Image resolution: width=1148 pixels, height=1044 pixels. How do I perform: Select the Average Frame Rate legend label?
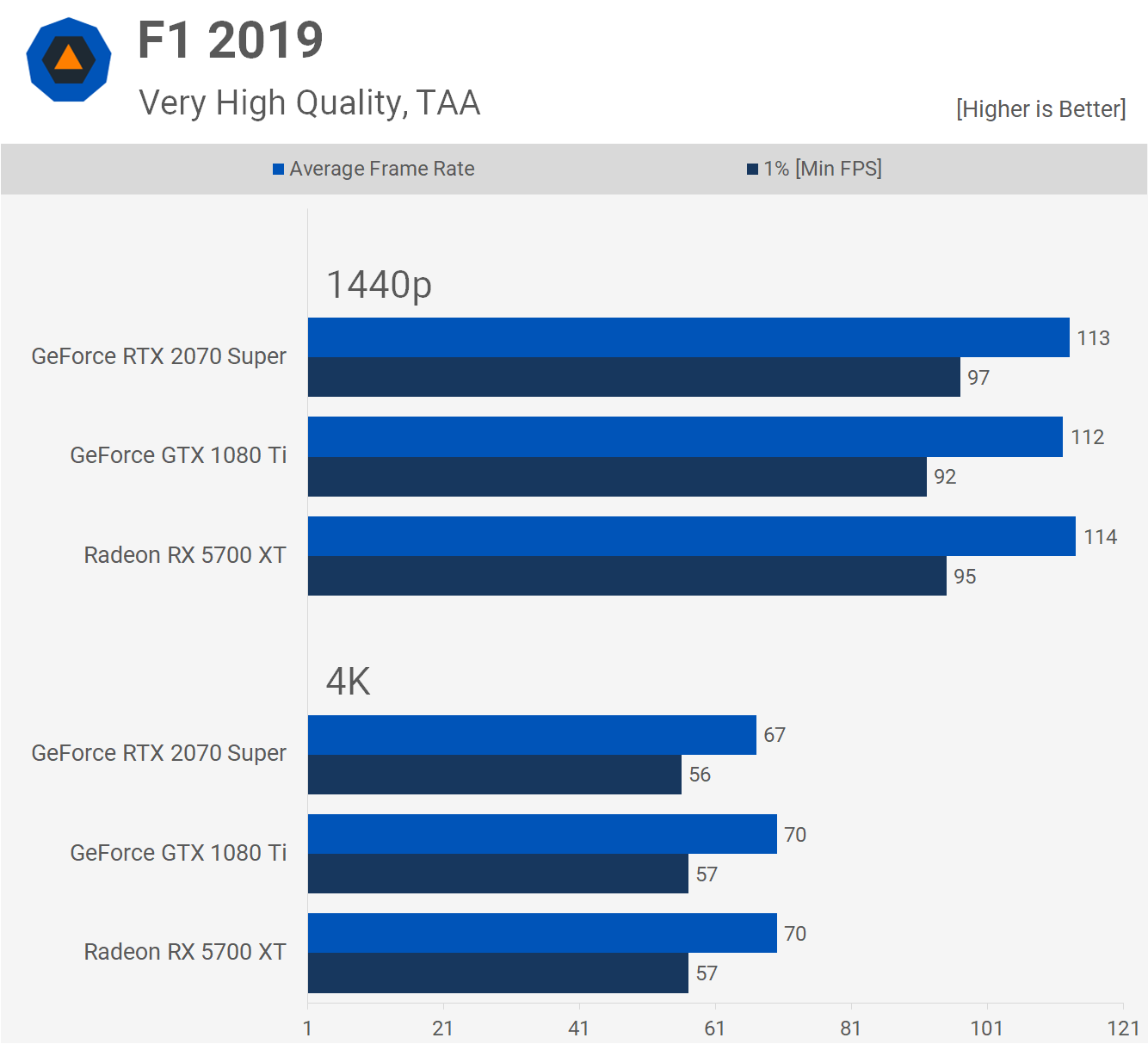(381, 169)
